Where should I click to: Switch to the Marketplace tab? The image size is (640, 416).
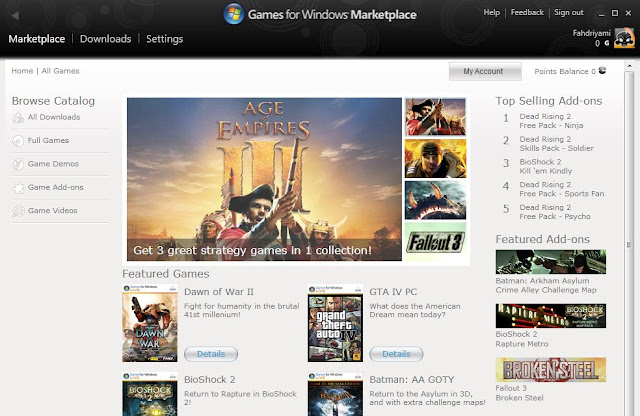(x=37, y=39)
